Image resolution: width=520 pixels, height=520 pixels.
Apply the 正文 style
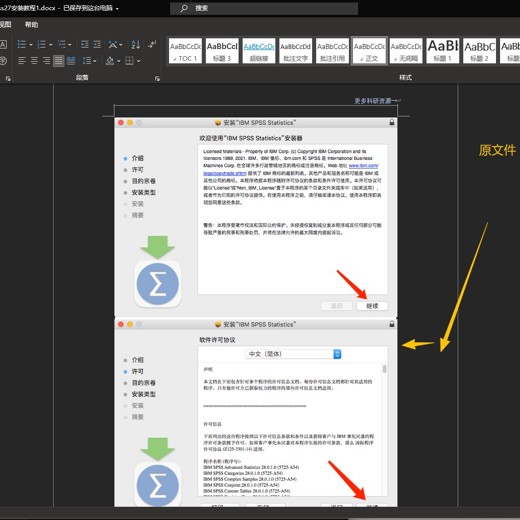(369, 51)
